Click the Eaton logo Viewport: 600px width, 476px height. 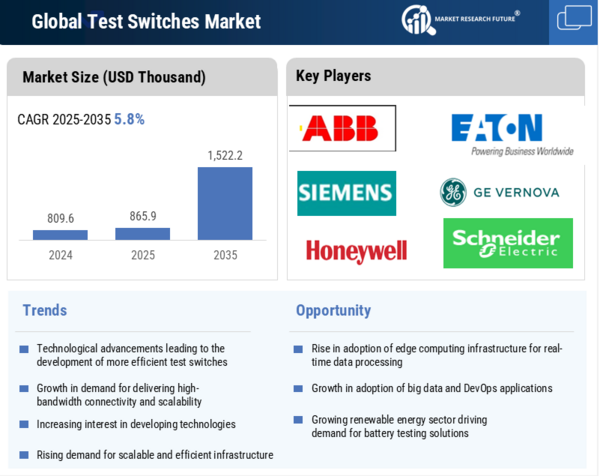pos(510,133)
